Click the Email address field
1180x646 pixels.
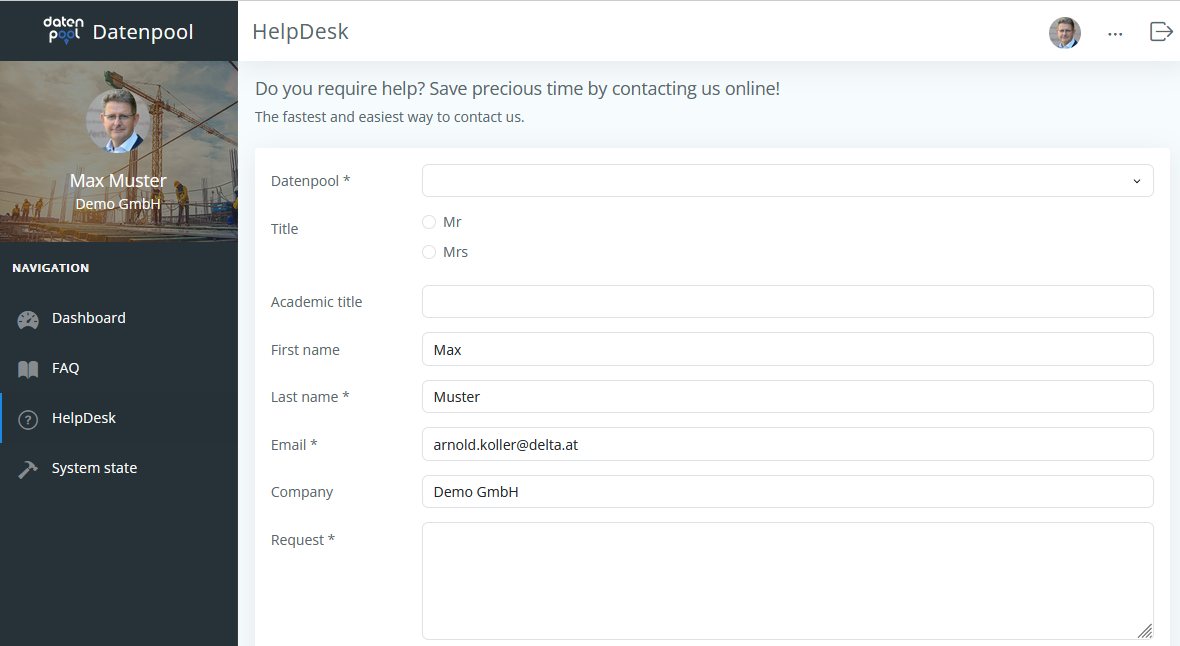coord(787,444)
